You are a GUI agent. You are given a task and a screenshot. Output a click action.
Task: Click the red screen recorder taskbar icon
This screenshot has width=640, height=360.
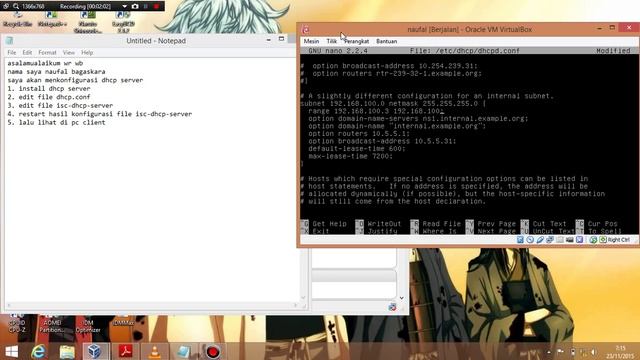[x=213, y=351]
